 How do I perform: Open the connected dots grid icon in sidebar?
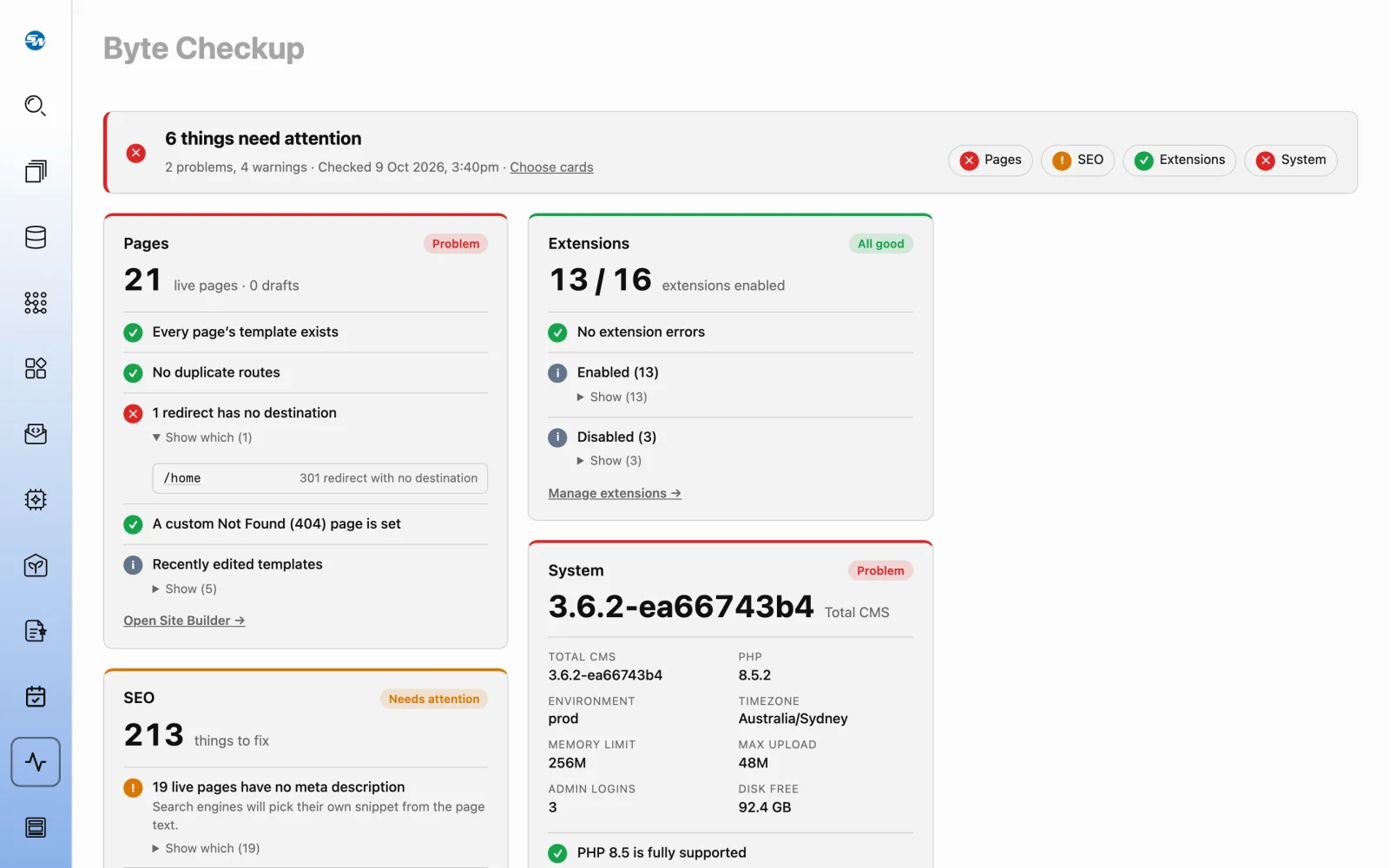pos(36,303)
